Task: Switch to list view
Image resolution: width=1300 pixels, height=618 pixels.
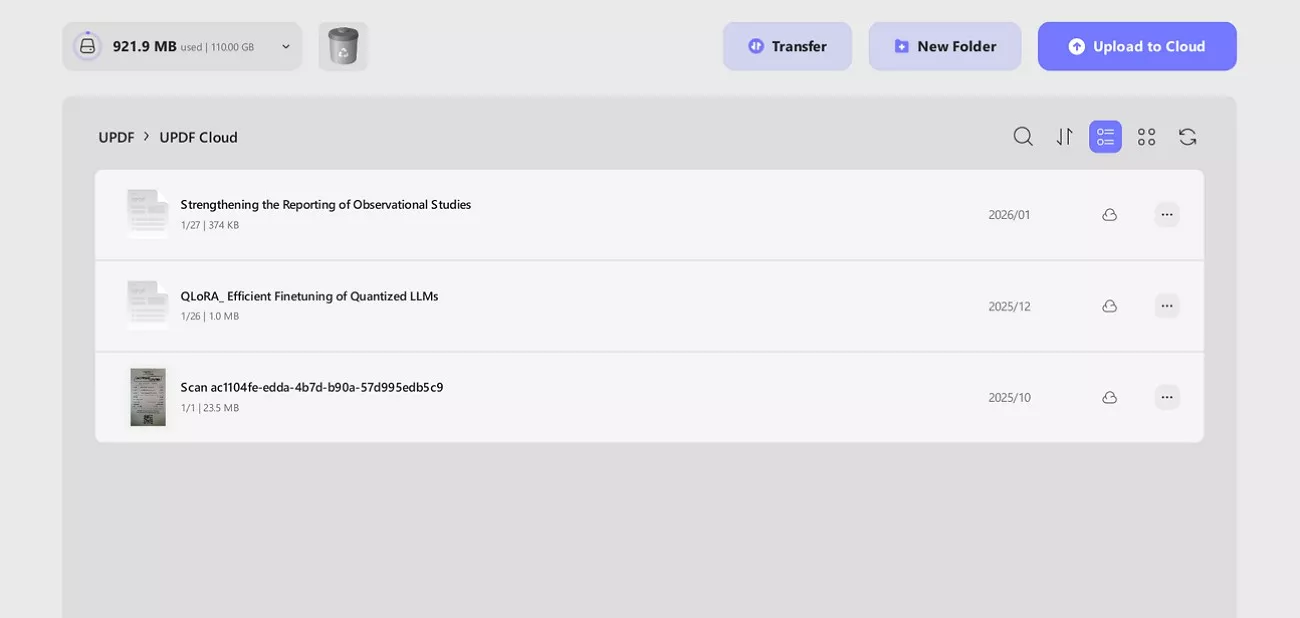Action: pyautogui.click(x=1105, y=137)
